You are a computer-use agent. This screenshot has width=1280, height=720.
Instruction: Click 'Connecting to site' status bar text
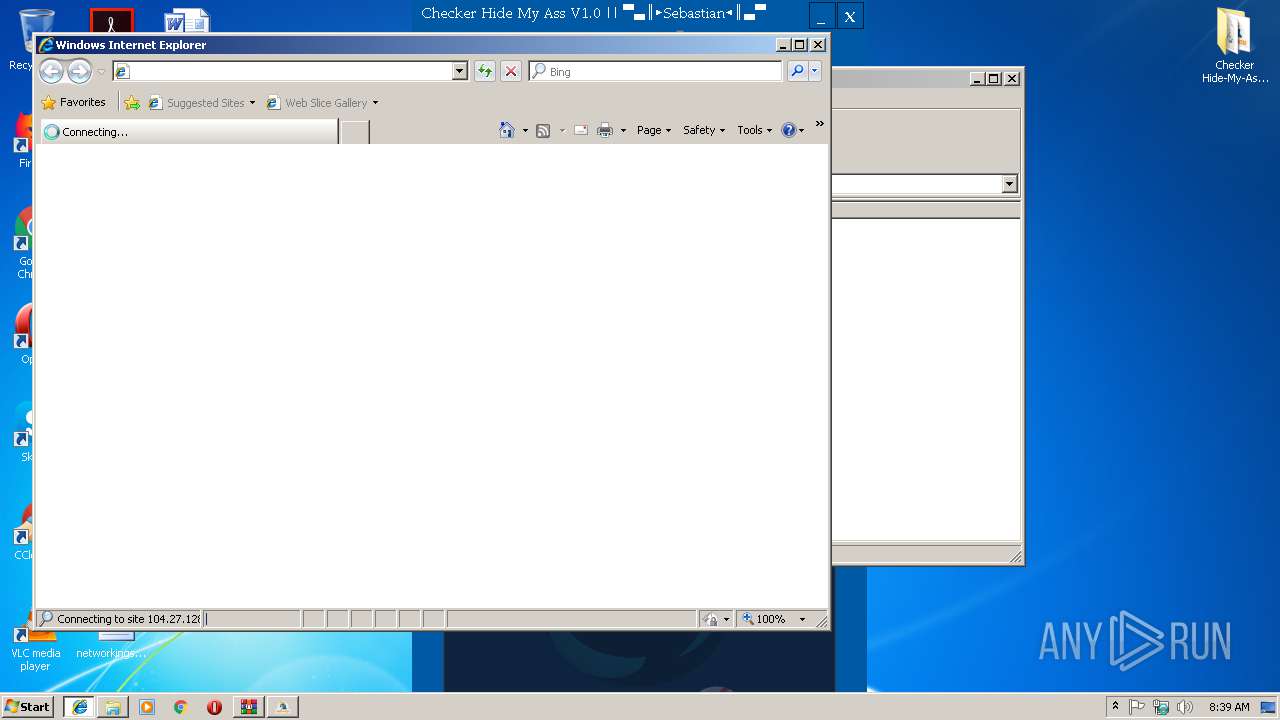tap(128, 619)
